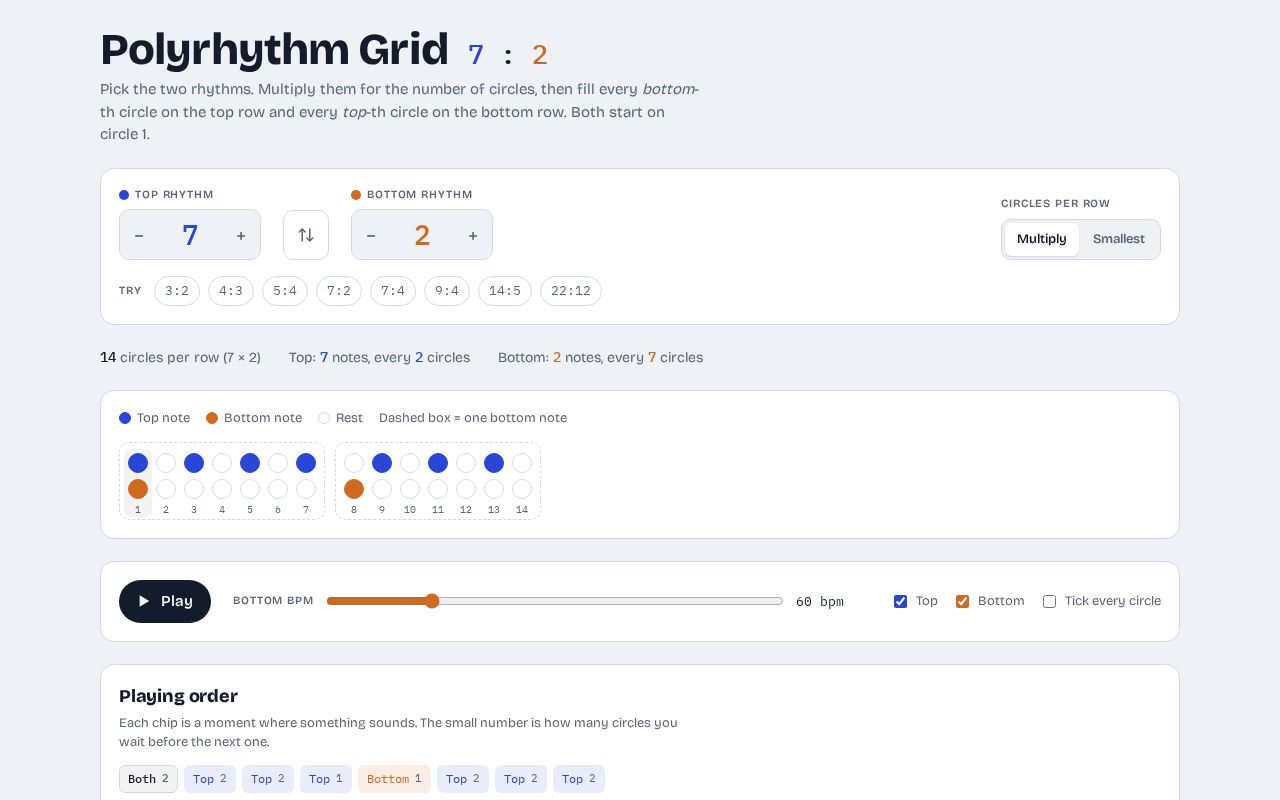This screenshot has height=800, width=1280.
Task: Toggle the Bottom sound checkbox
Action: coord(963,601)
